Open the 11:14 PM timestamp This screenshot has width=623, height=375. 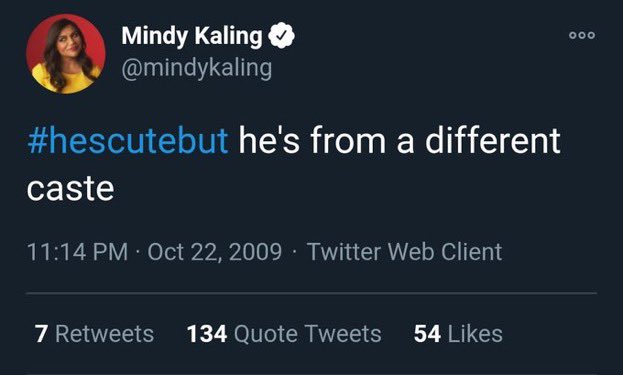click(77, 252)
